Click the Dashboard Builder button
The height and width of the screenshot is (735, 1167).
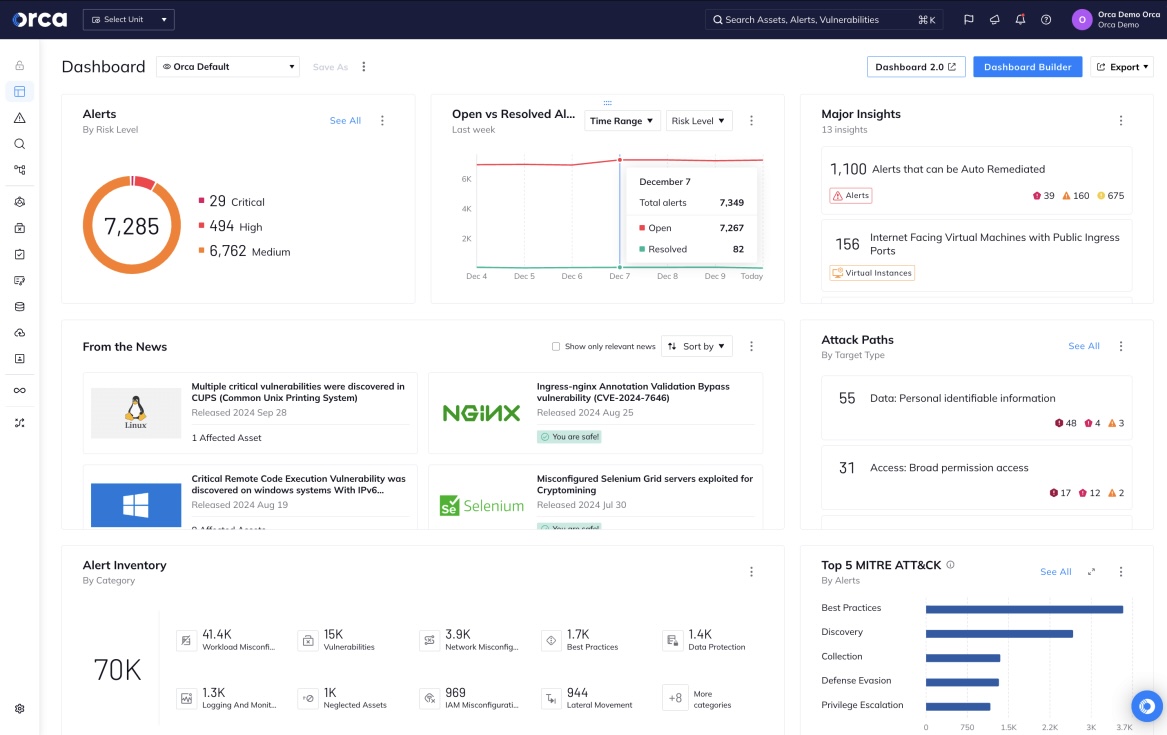tap(1028, 67)
